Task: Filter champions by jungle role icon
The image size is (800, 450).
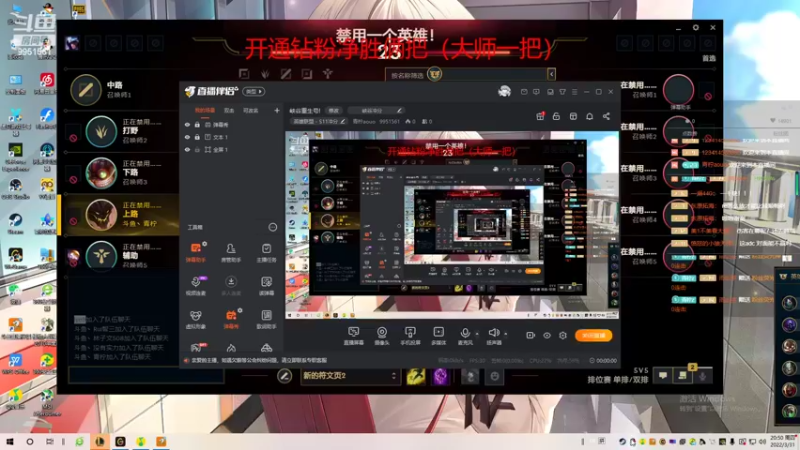Action: [265, 74]
